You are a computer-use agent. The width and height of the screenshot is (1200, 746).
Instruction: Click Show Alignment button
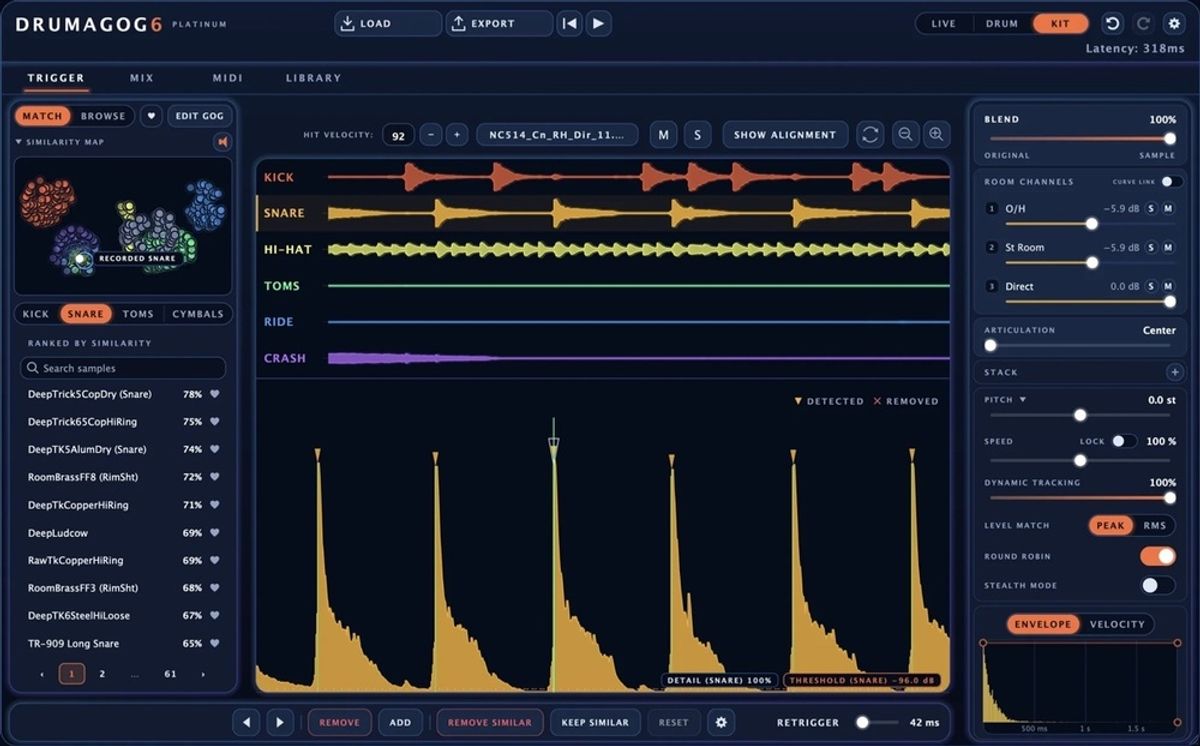pos(785,135)
